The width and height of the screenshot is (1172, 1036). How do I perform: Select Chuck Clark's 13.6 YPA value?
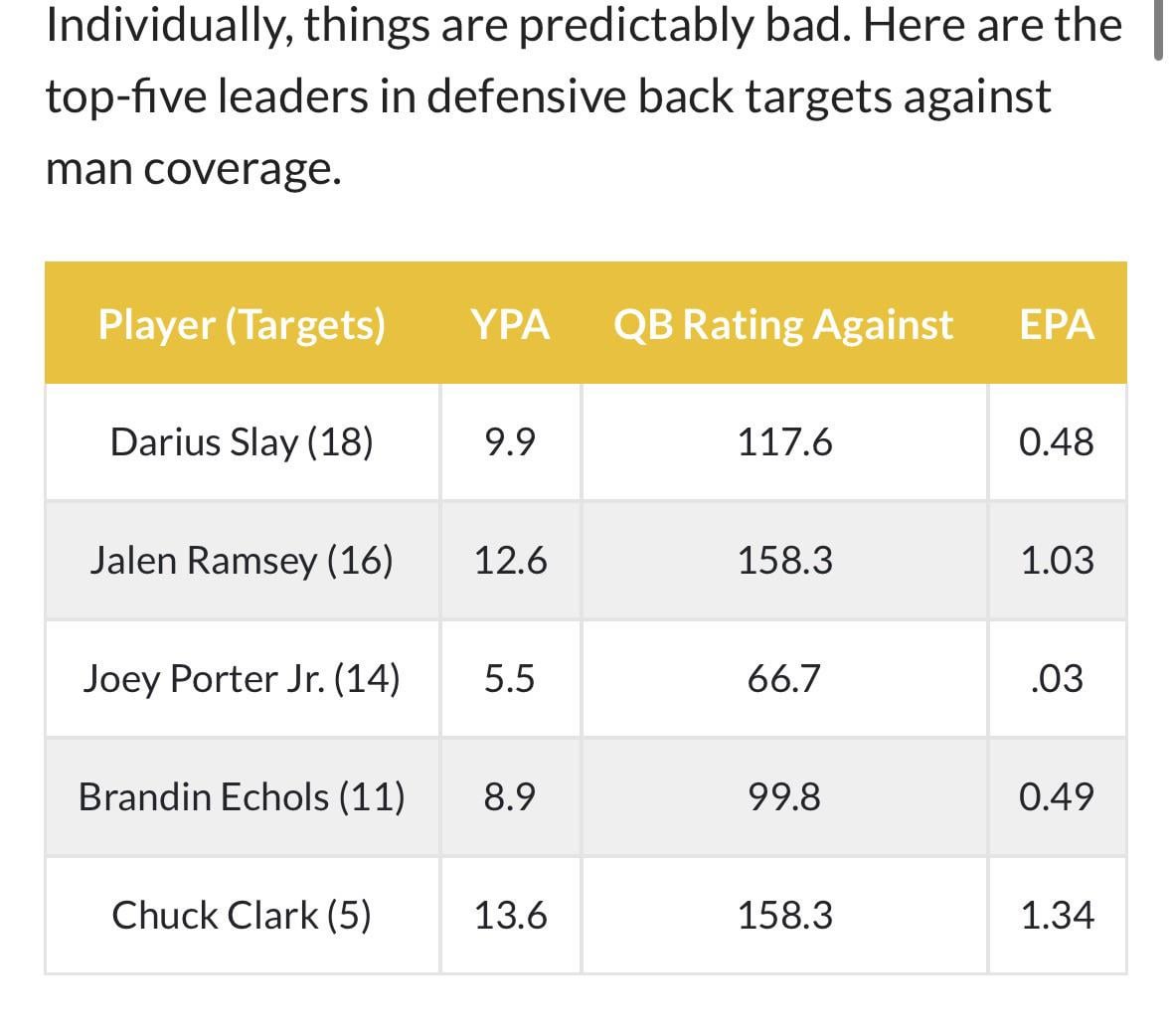[x=510, y=915]
